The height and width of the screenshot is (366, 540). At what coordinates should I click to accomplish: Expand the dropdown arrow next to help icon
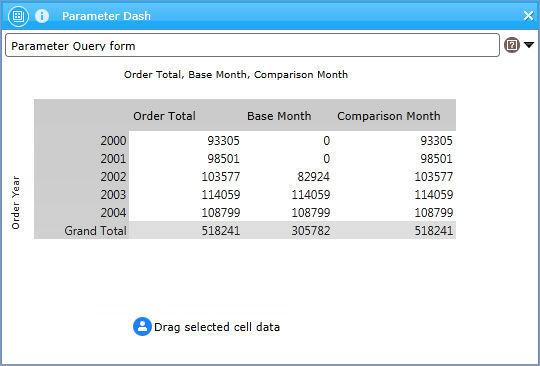529,45
